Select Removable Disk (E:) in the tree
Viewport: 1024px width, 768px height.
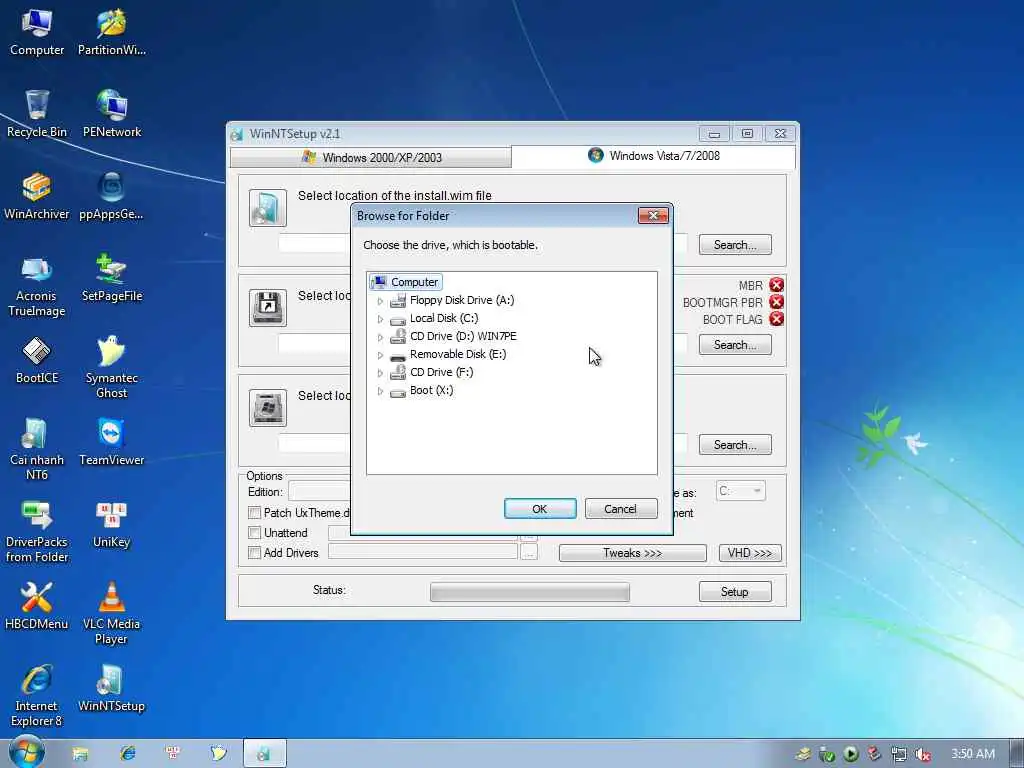pyautogui.click(x=458, y=354)
